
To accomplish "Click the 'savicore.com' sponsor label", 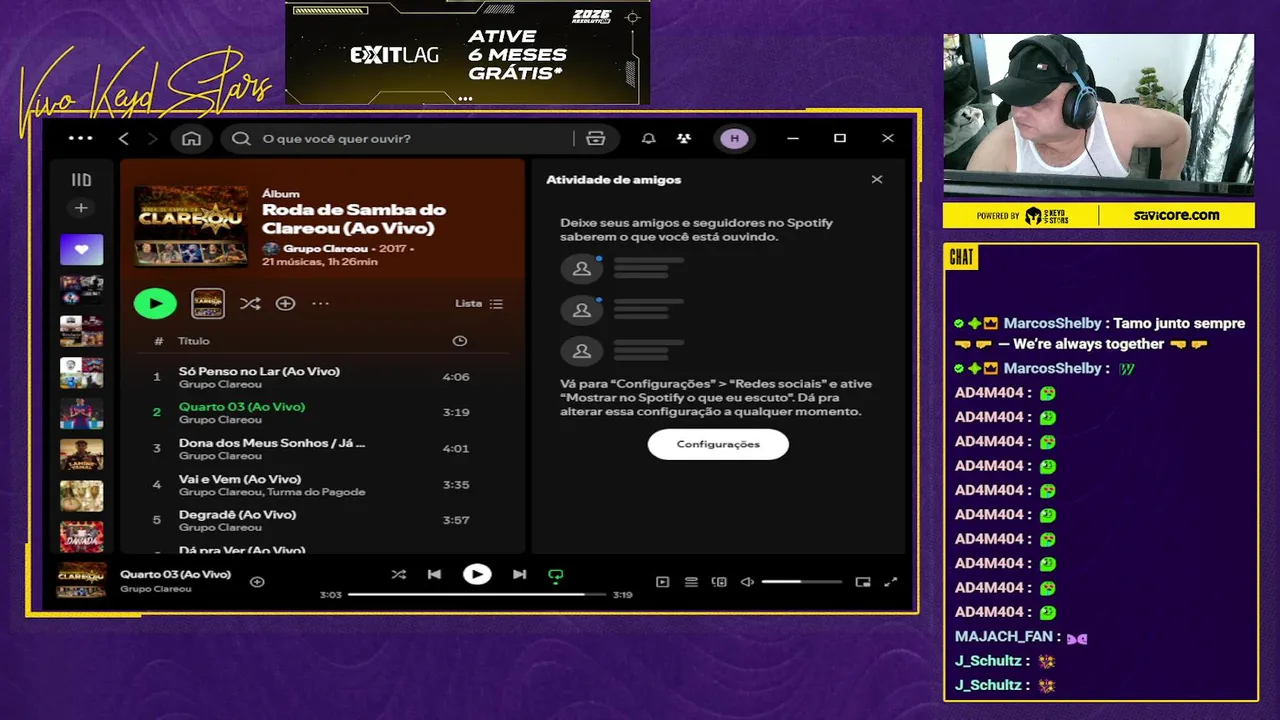I will (x=1177, y=215).
